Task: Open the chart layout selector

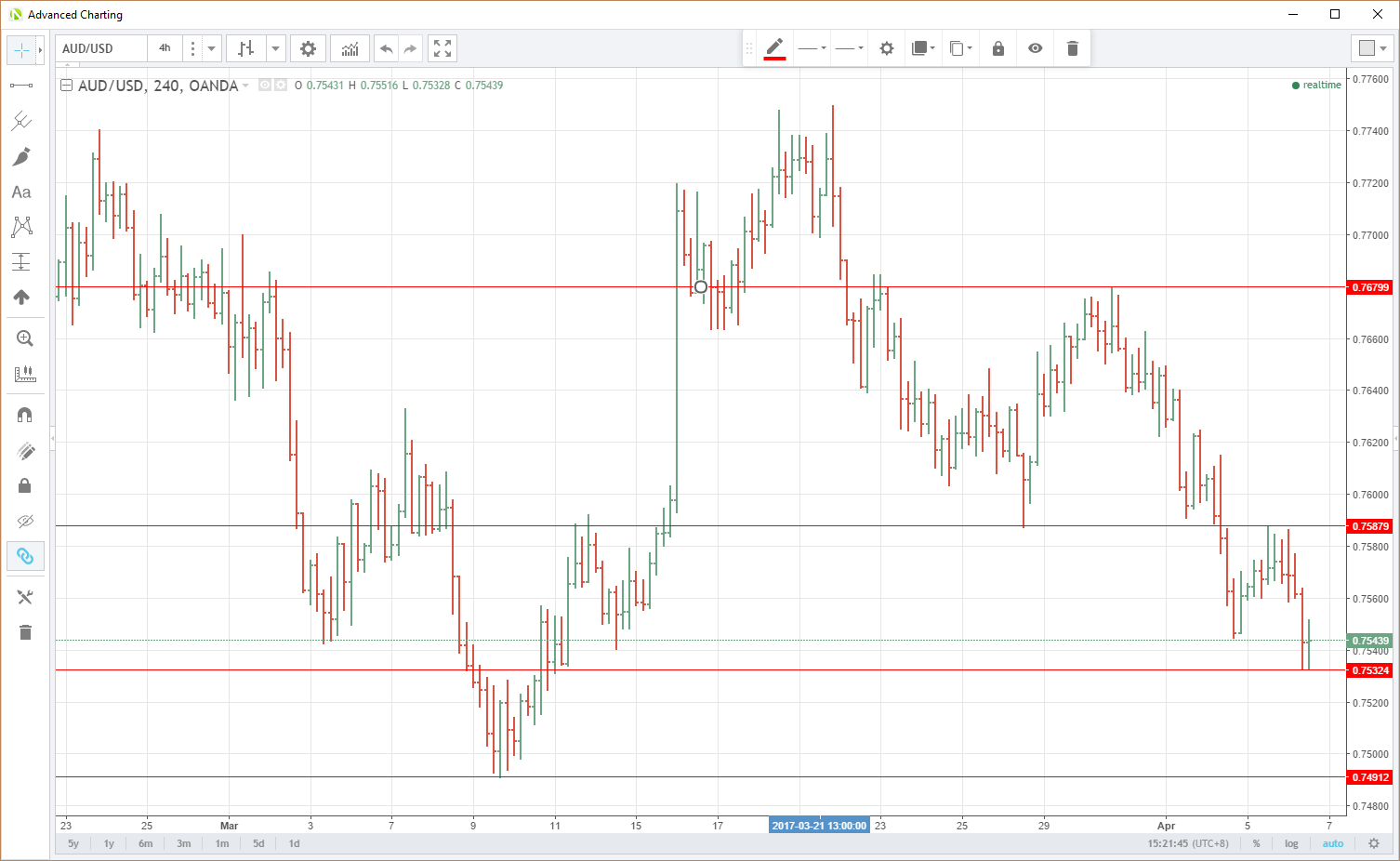Action: tap(1373, 48)
